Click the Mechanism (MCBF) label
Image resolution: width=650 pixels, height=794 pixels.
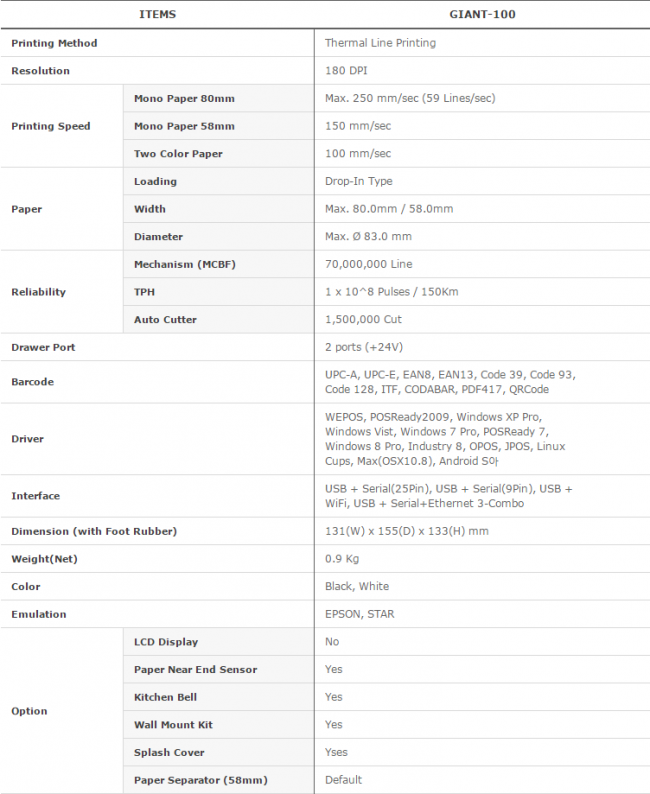click(x=185, y=264)
